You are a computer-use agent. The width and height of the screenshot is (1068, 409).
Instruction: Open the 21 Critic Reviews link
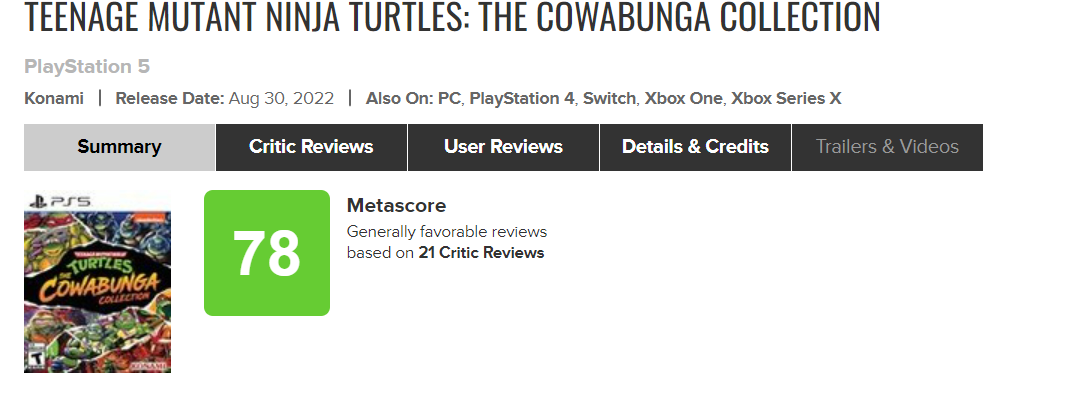pyautogui.click(x=481, y=253)
